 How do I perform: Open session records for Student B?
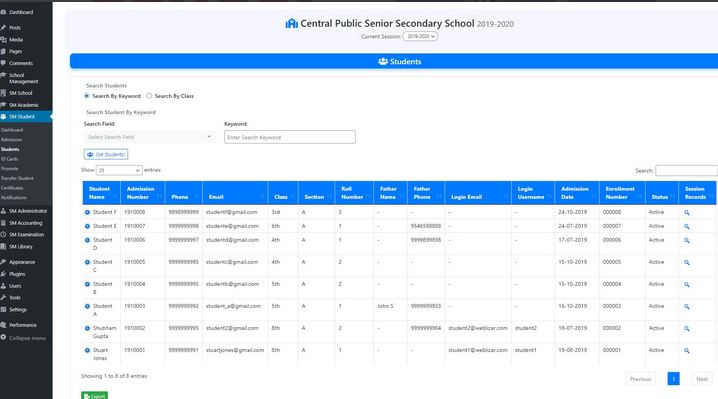click(x=686, y=284)
